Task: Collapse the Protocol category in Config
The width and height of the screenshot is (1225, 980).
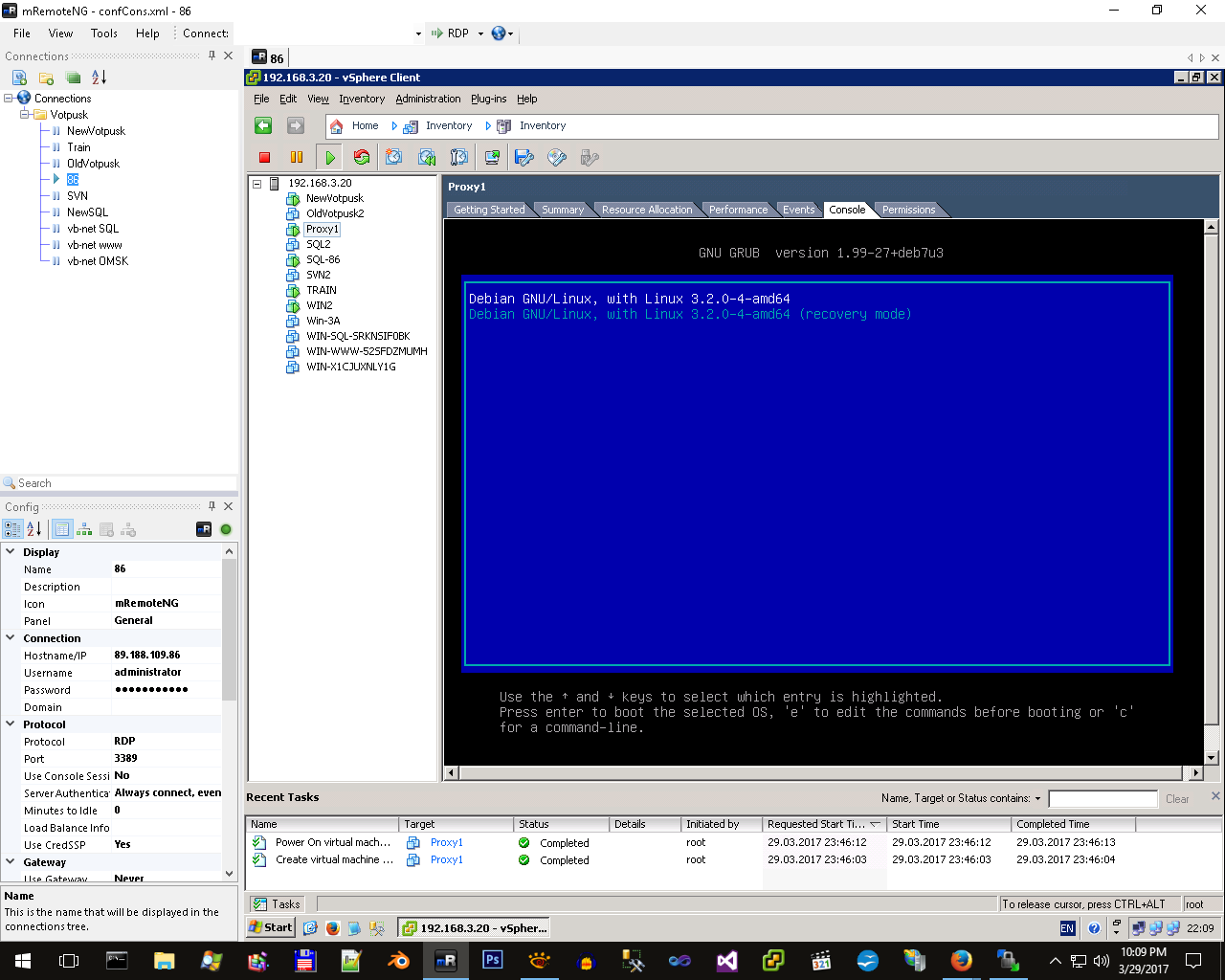Action: point(11,724)
